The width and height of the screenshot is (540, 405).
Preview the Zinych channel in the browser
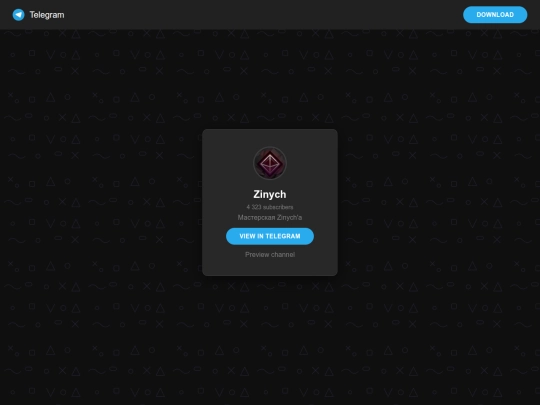pos(270,255)
